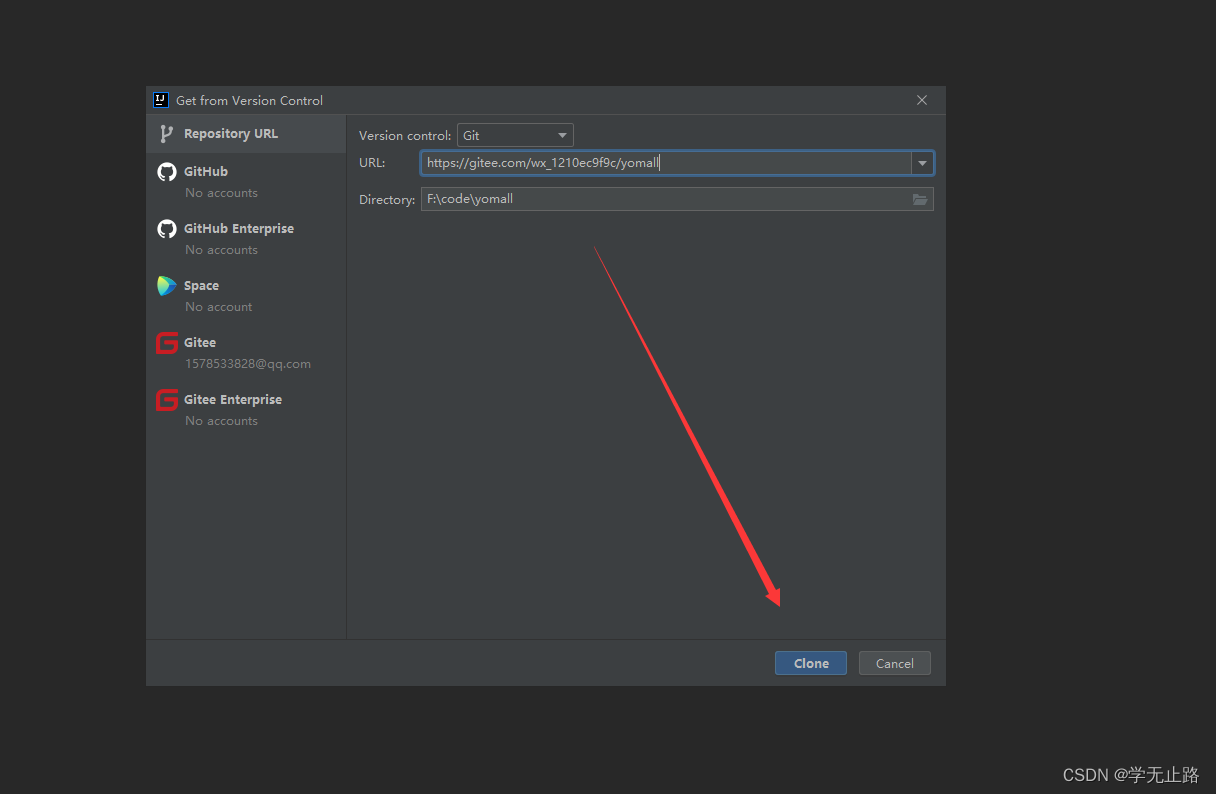Switch to the GitHub section
The width and height of the screenshot is (1216, 794).
tap(246, 181)
